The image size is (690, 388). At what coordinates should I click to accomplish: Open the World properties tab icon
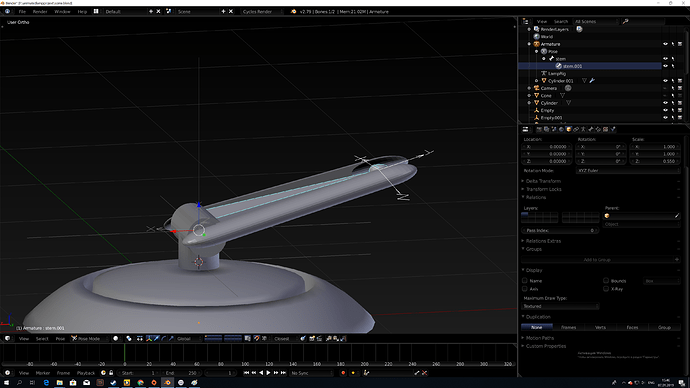tap(562, 129)
